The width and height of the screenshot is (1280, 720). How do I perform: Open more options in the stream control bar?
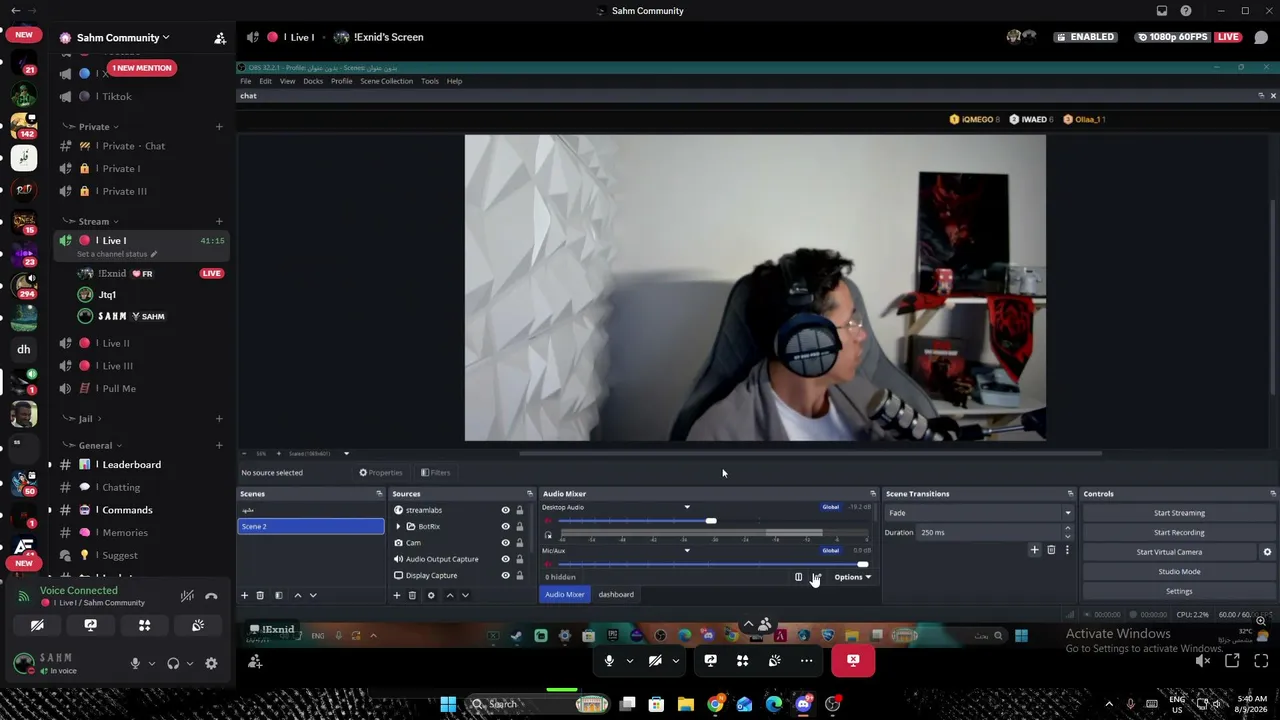coord(806,660)
